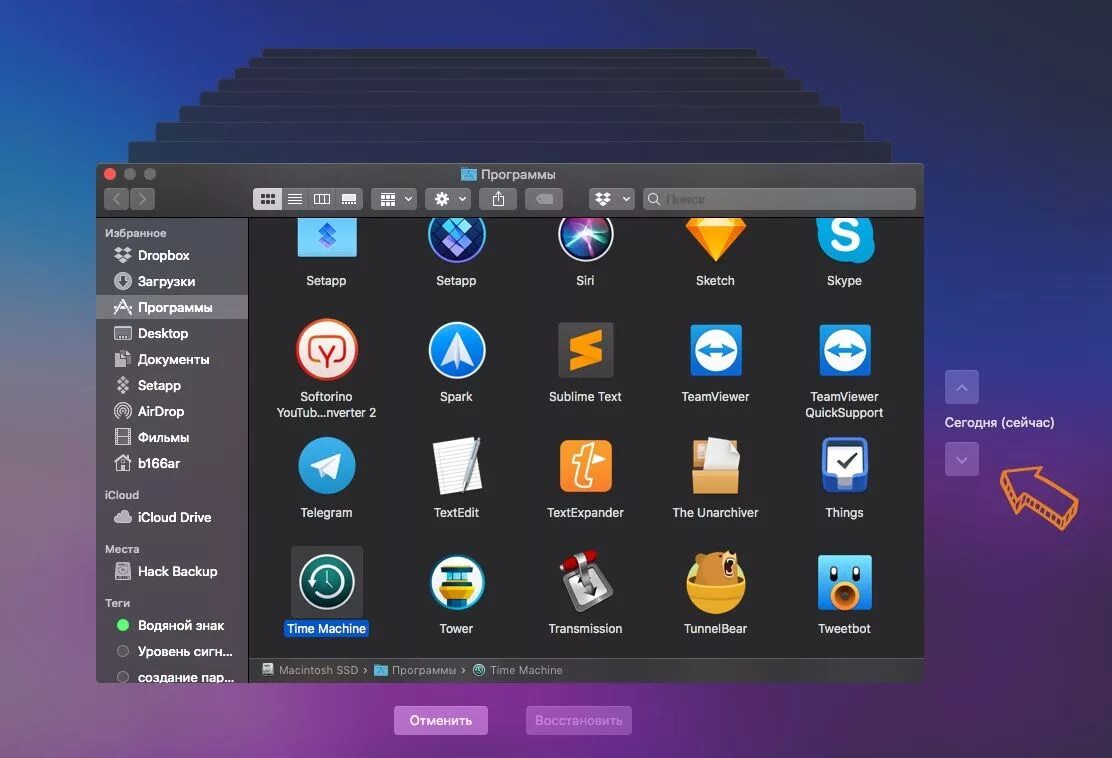Click the Finder search field
Viewport: 1112px width, 758px height.
779,199
